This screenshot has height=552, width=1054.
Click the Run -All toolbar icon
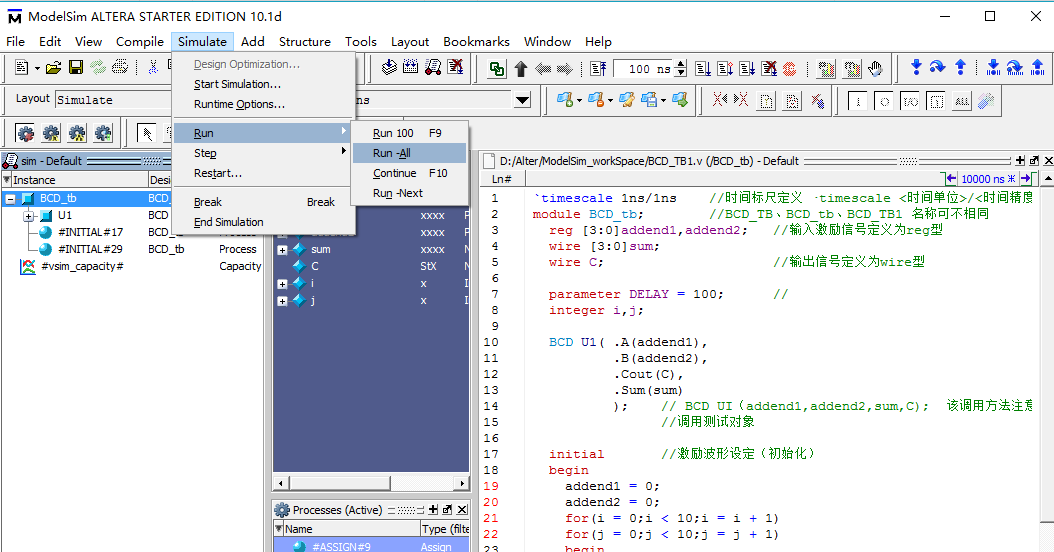pyautogui.click(x=747, y=69)
